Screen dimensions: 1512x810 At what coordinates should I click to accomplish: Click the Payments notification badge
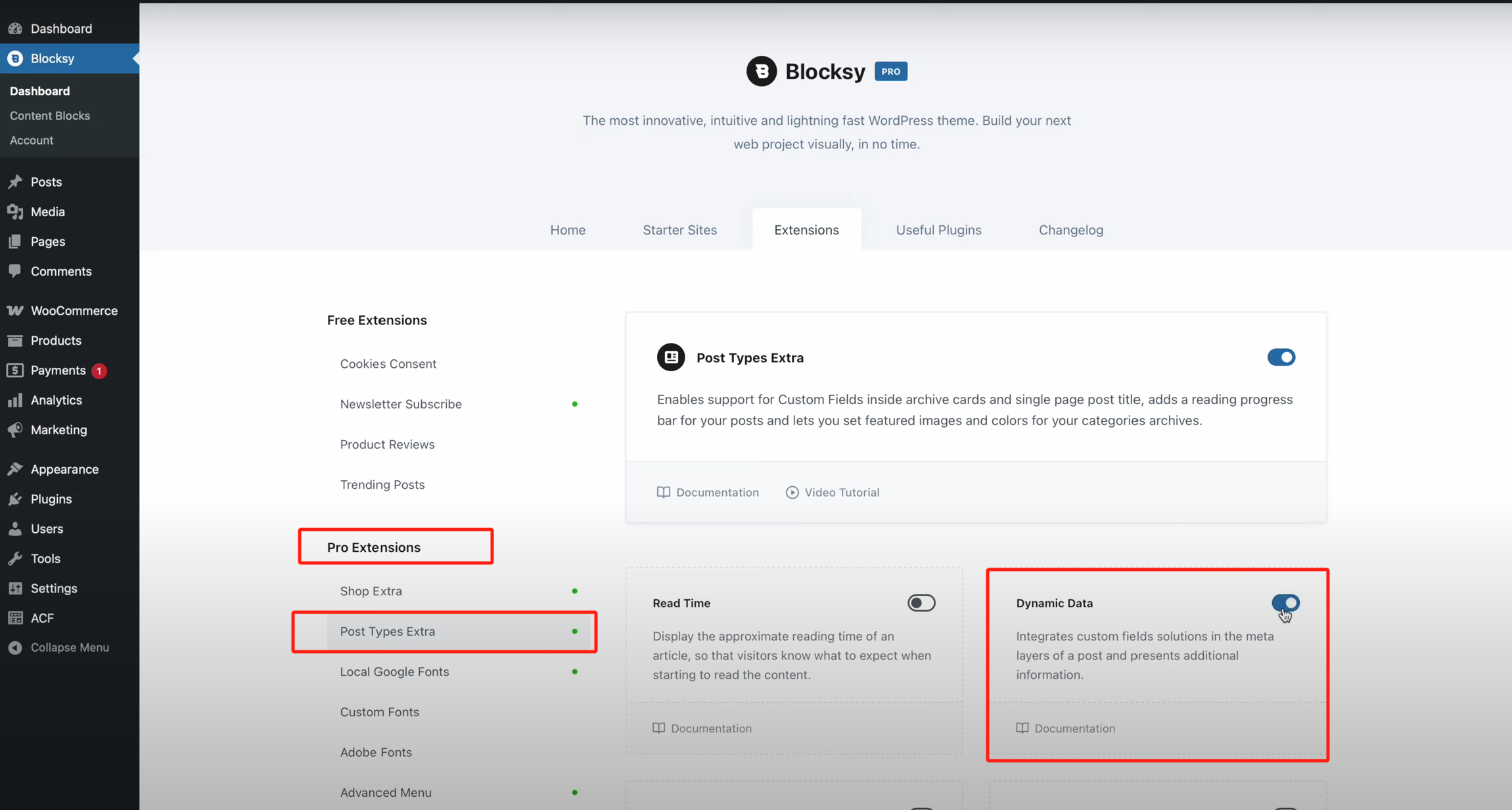click(99, 371)
